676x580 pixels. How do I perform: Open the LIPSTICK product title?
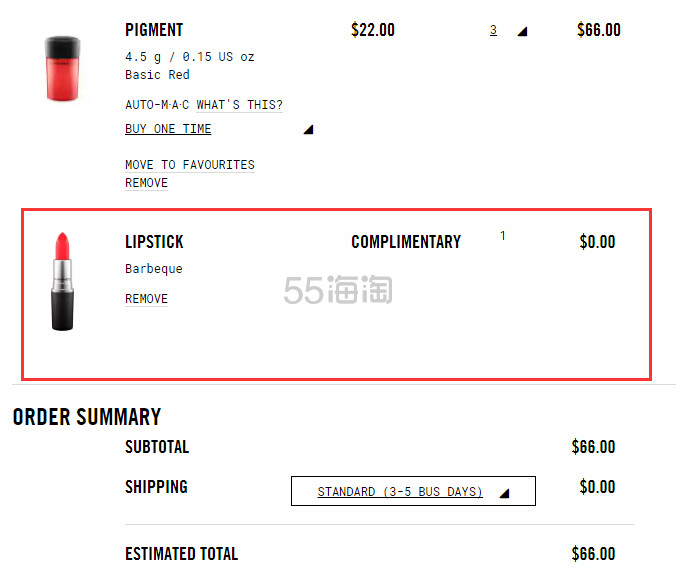154,242
